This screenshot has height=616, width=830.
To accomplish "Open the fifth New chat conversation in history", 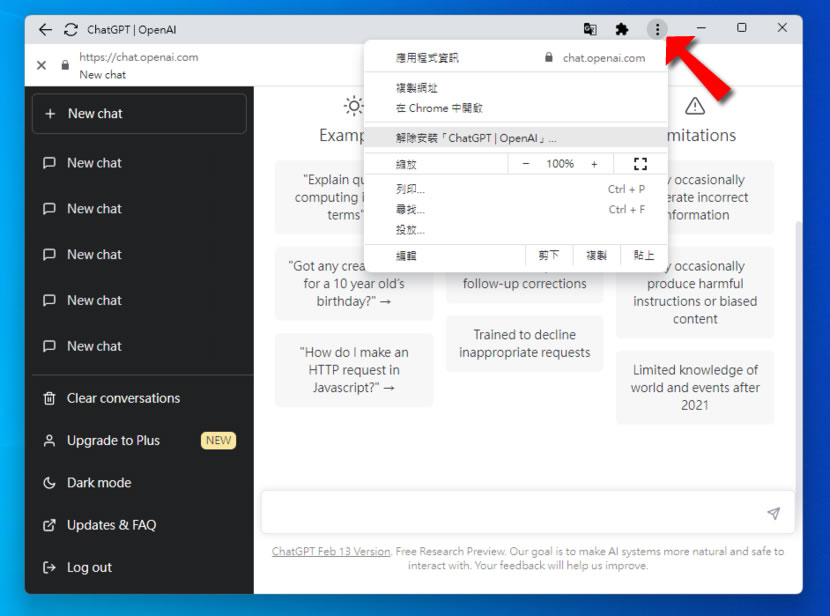I will [139, 346].
